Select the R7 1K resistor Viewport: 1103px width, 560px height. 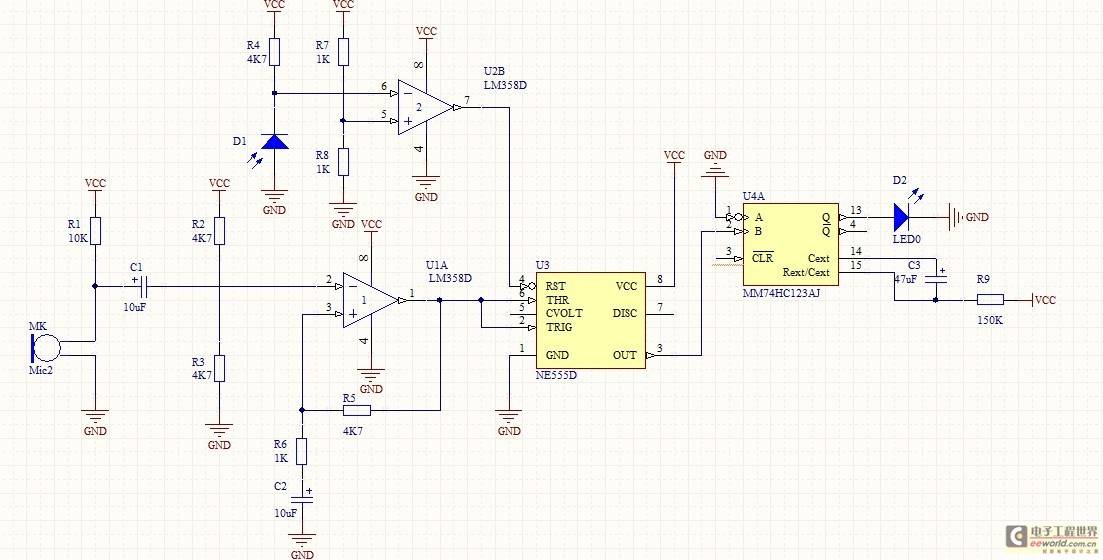(x=343, y=52)
